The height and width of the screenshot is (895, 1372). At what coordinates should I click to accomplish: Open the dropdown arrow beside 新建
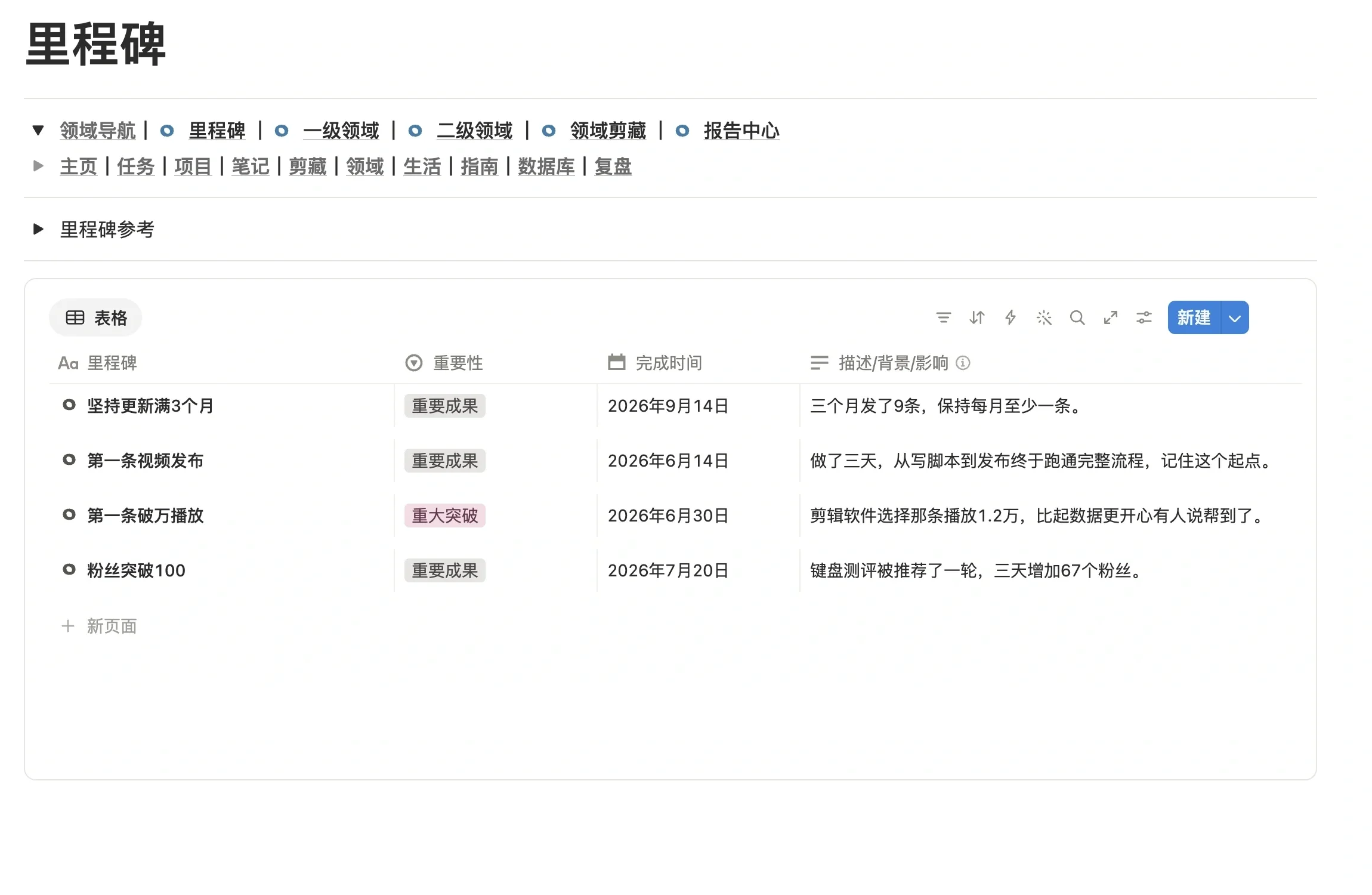1235,317
